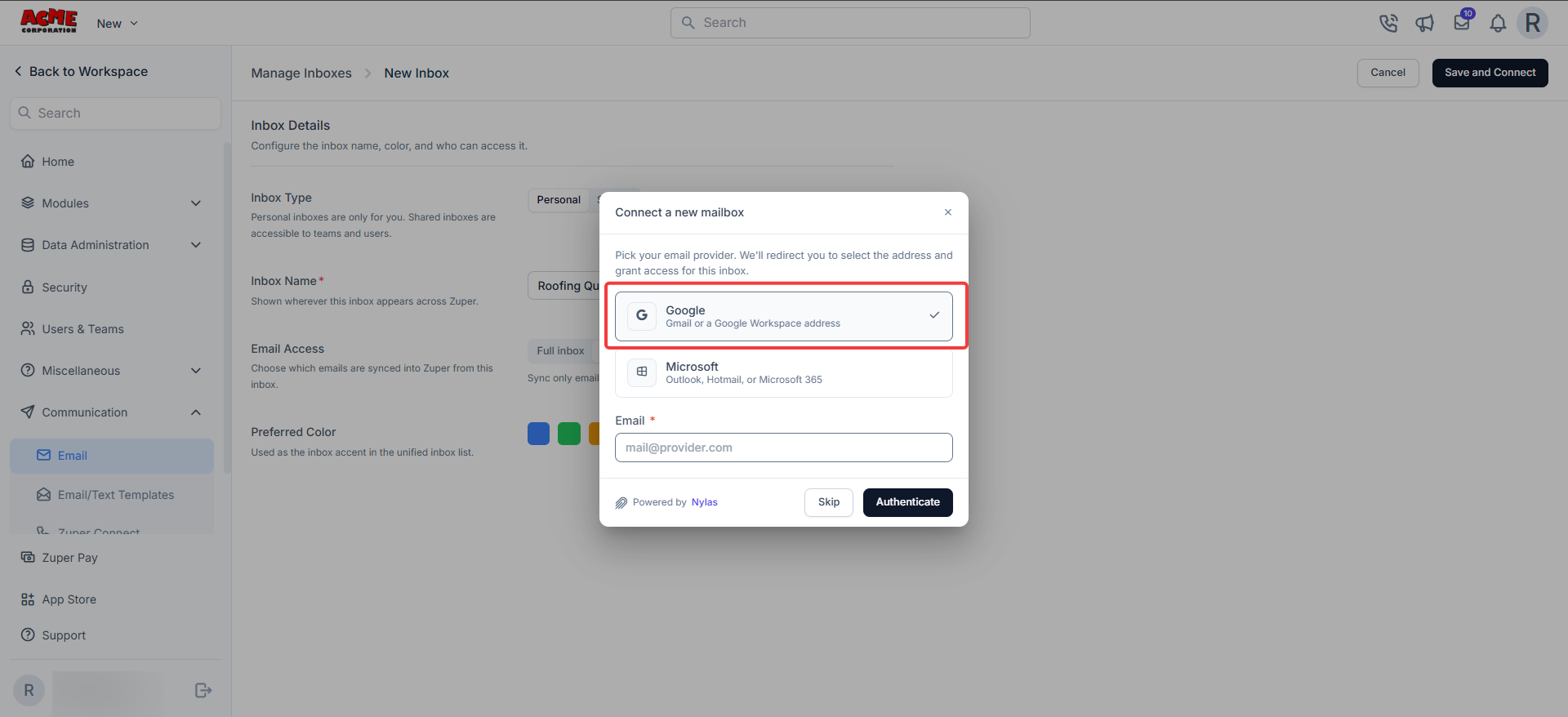Open Email/Text Templates in sidebar

(112, 495)
